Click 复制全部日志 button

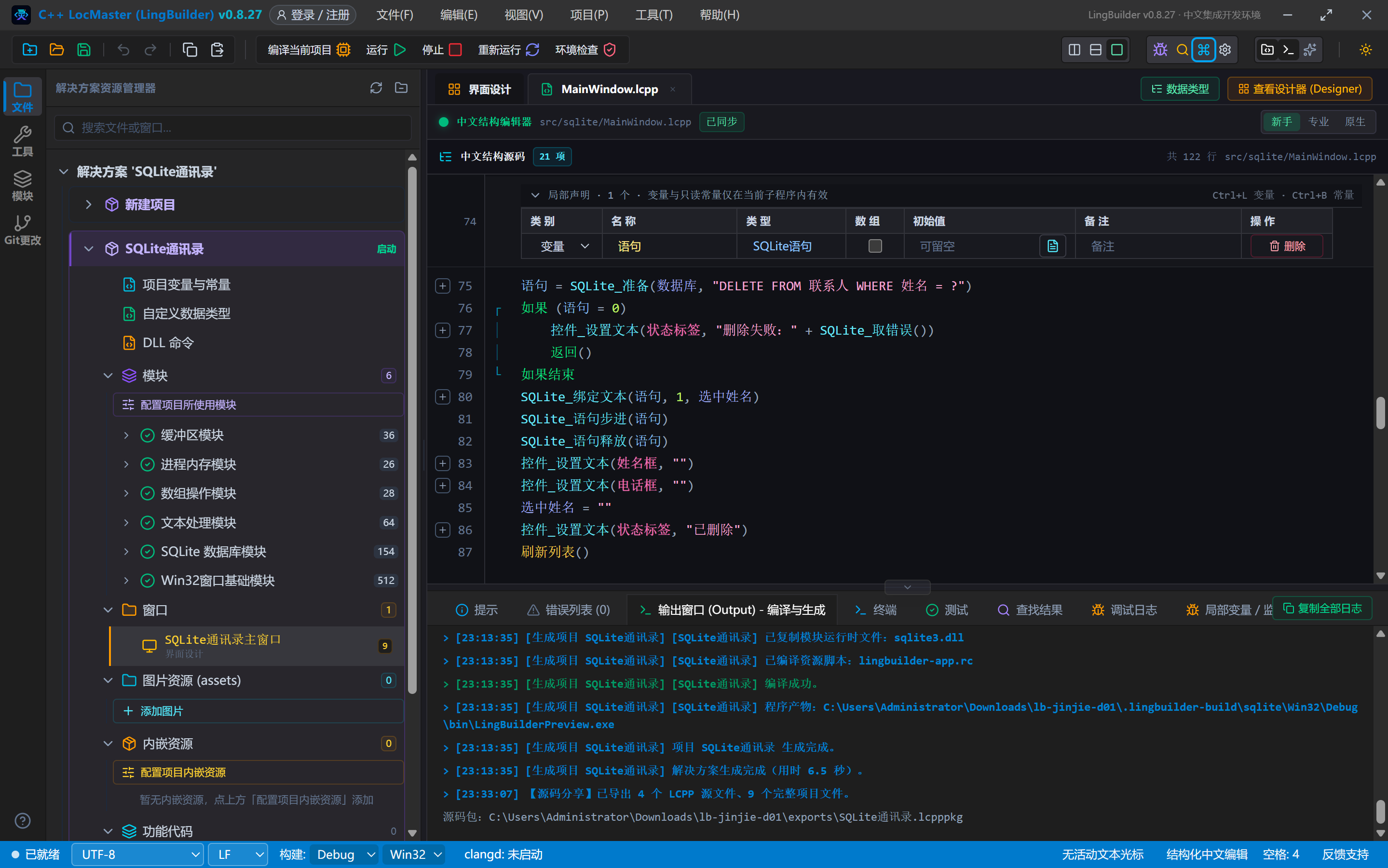click(1322, 609)
